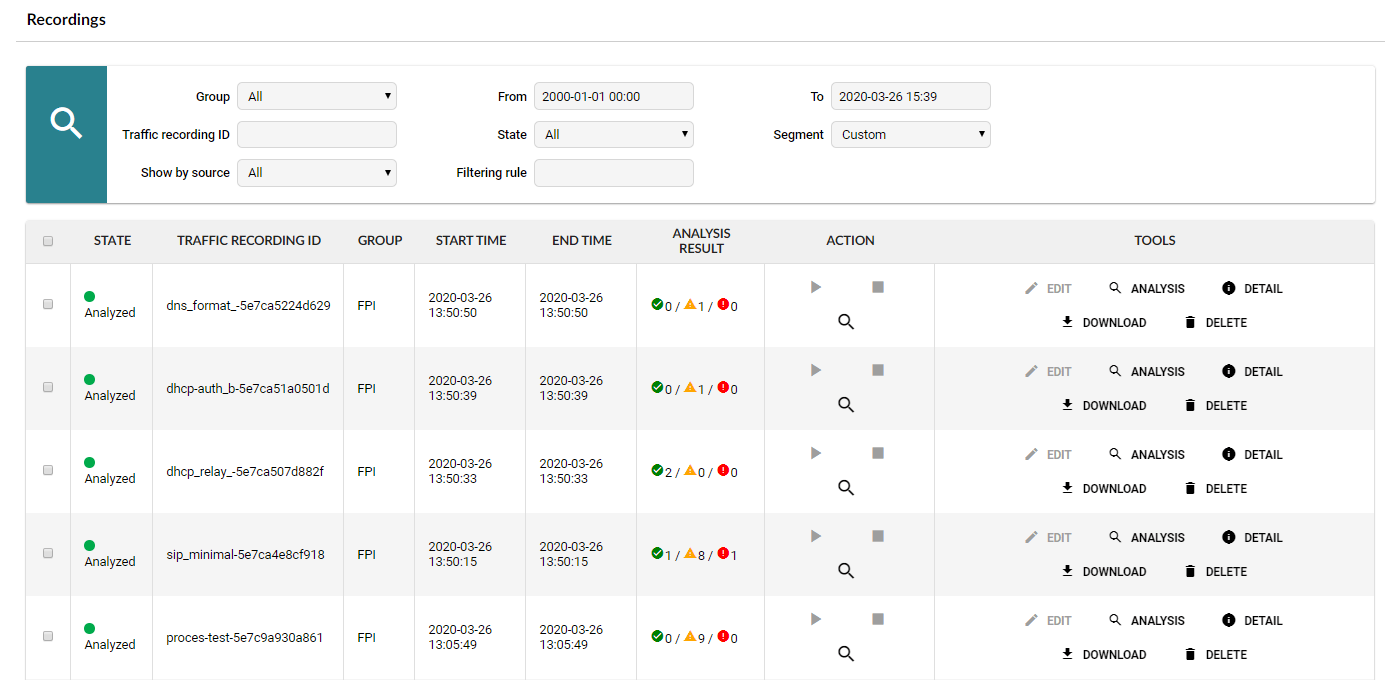Edit the dhcp_relay recording
The image size is (1400, 700).
pos(1048,455)
